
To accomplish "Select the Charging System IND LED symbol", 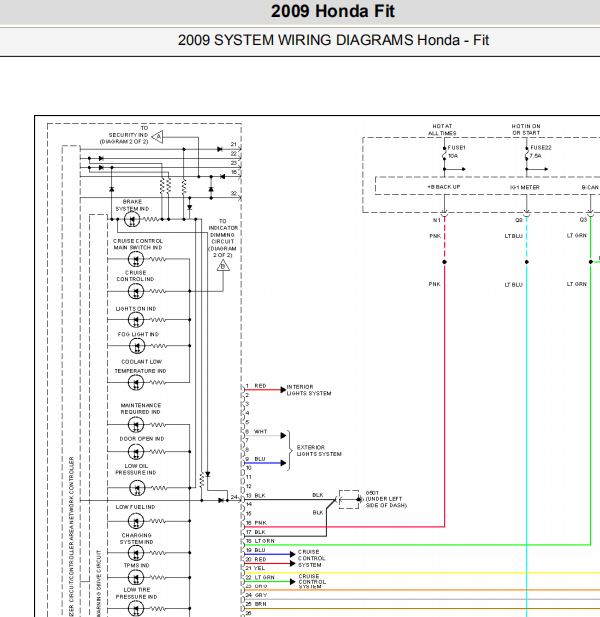I will coord(136,553).
